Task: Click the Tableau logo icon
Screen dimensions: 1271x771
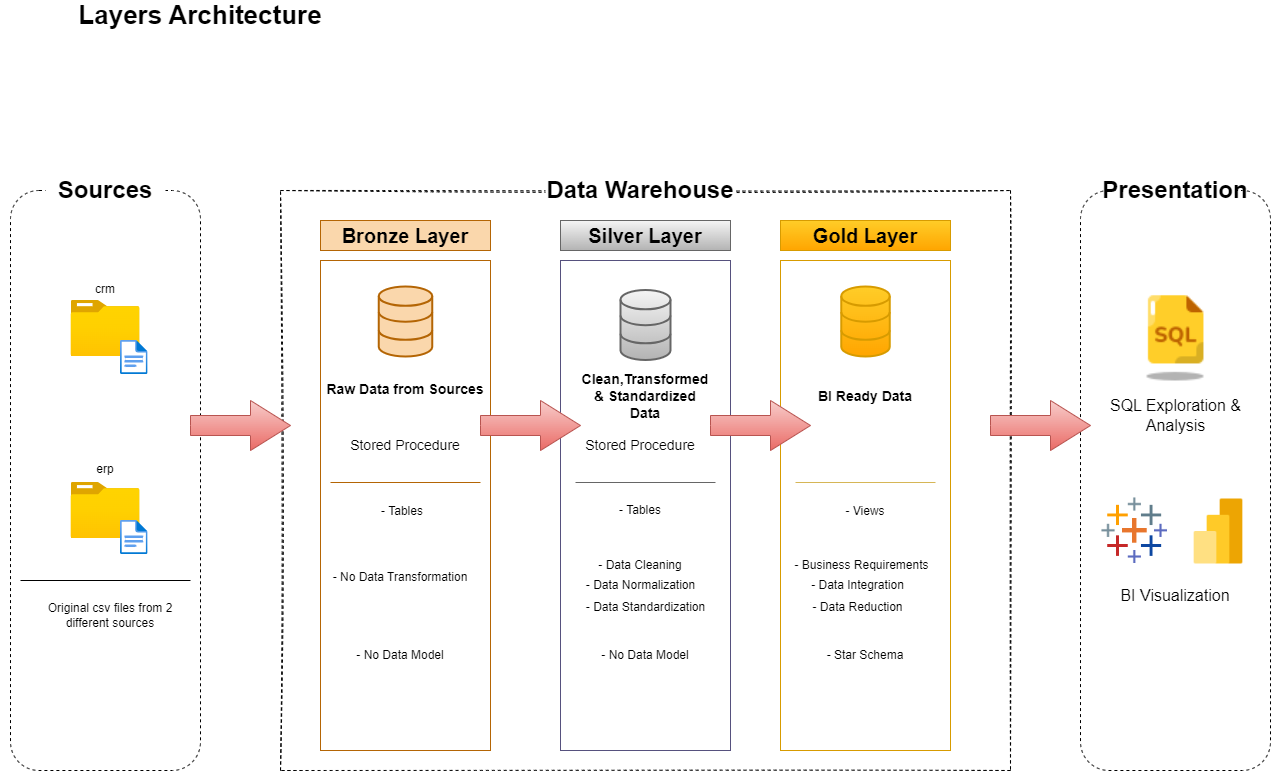Action: [1134, 530]
